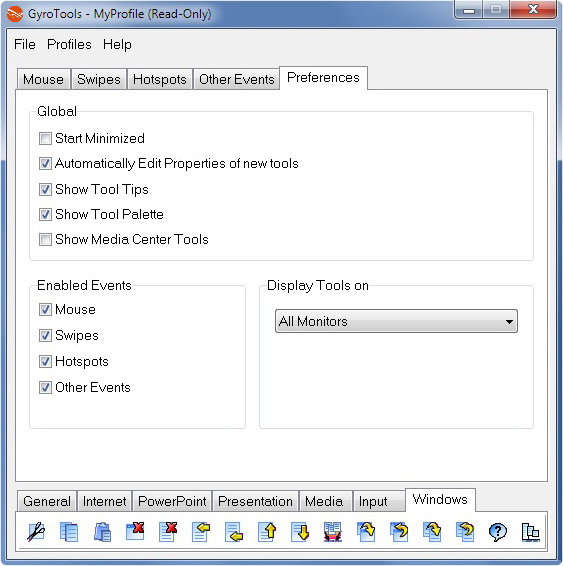Switch to the PowerPoint tool tab
This screenshot has height=566, width=563.
(172, 501)
